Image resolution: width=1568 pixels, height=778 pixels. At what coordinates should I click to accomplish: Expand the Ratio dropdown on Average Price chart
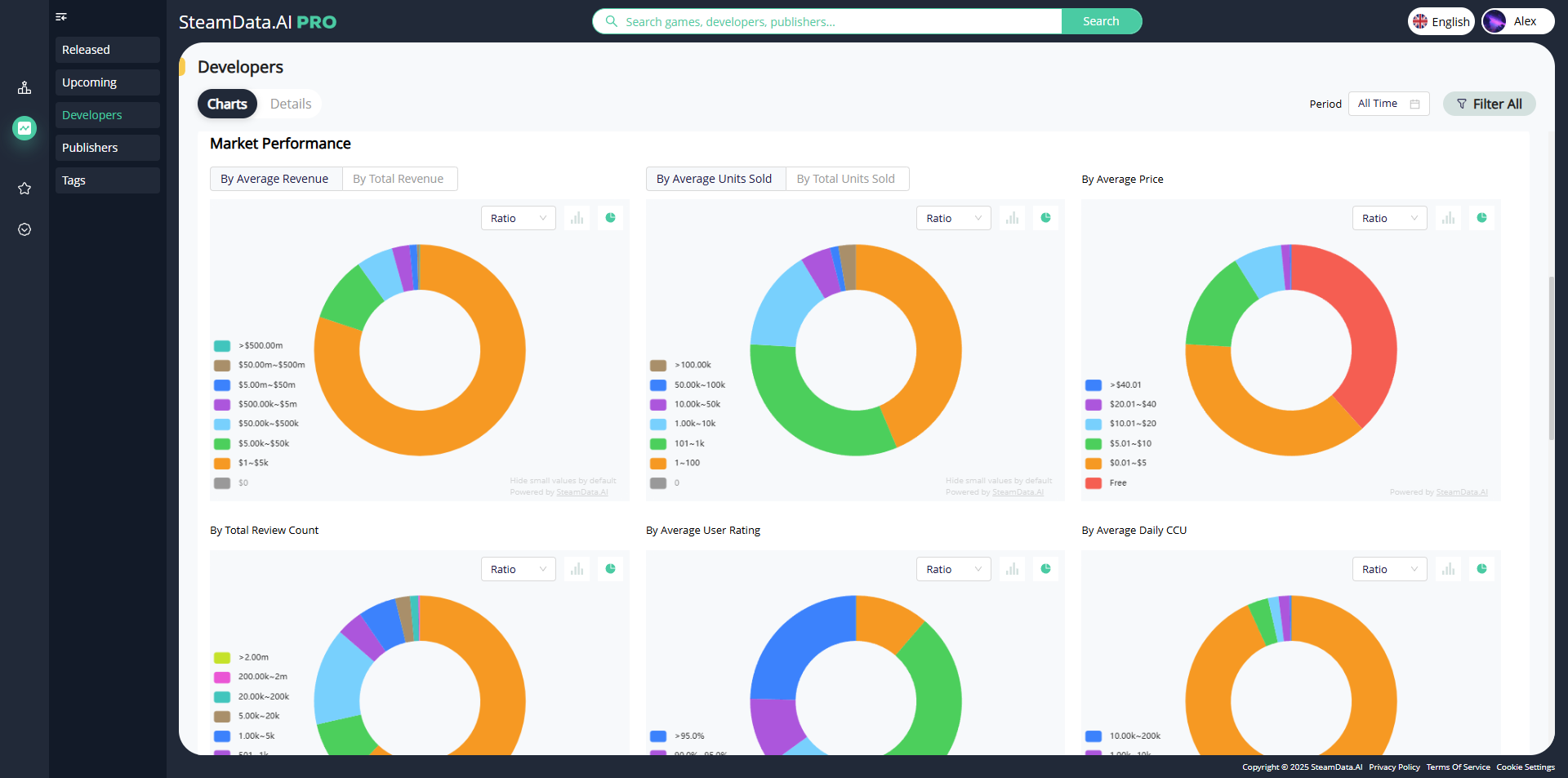click(1389, 218)
